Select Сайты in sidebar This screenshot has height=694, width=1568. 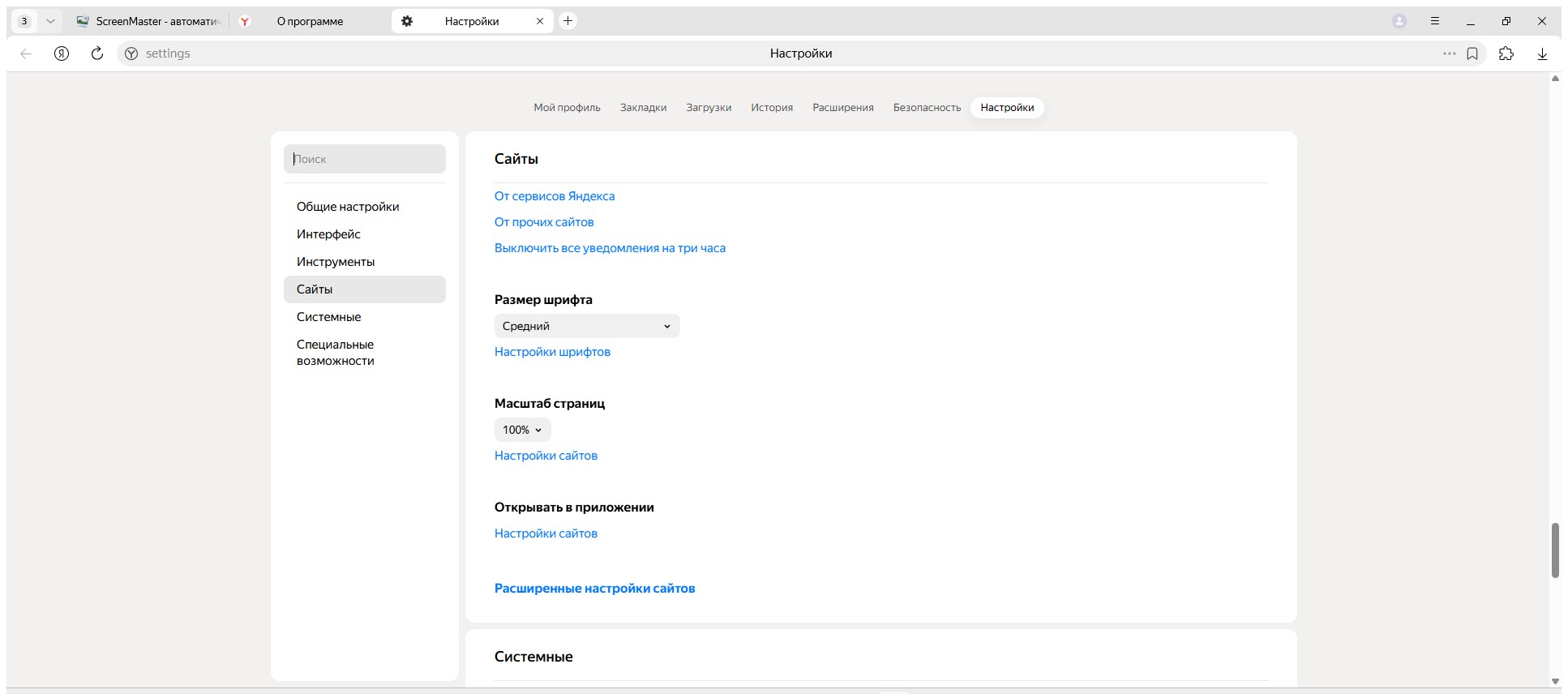click(365, 289)
